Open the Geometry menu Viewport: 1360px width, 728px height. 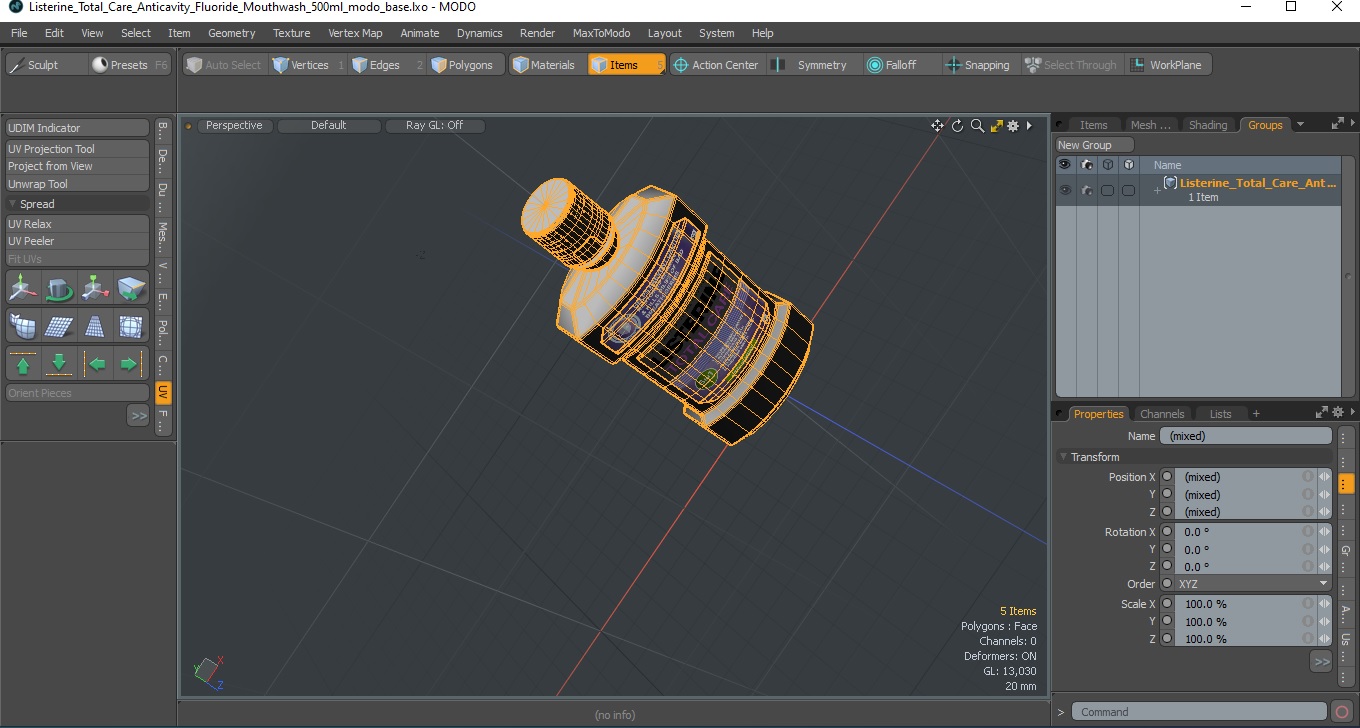click(x=232, y=33)
